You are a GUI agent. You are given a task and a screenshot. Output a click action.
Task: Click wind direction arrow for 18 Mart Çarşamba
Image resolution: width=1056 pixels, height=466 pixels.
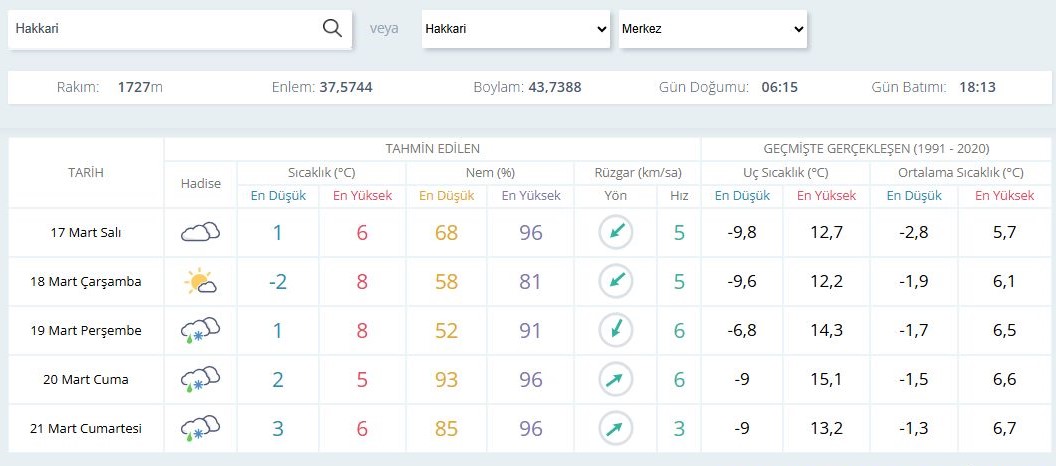(x=616, y=282)
